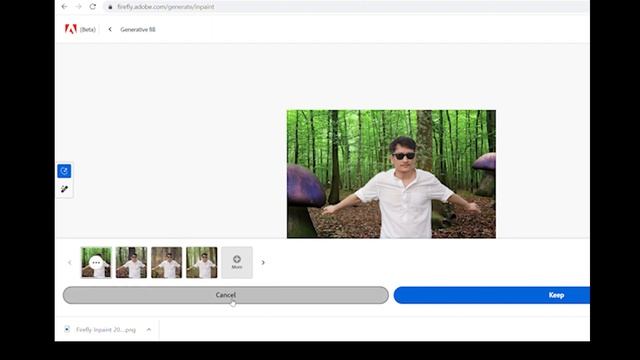Viewport: 640px width, 360px height.
Task: Click the Adobe logo
Action: (71, 29)
